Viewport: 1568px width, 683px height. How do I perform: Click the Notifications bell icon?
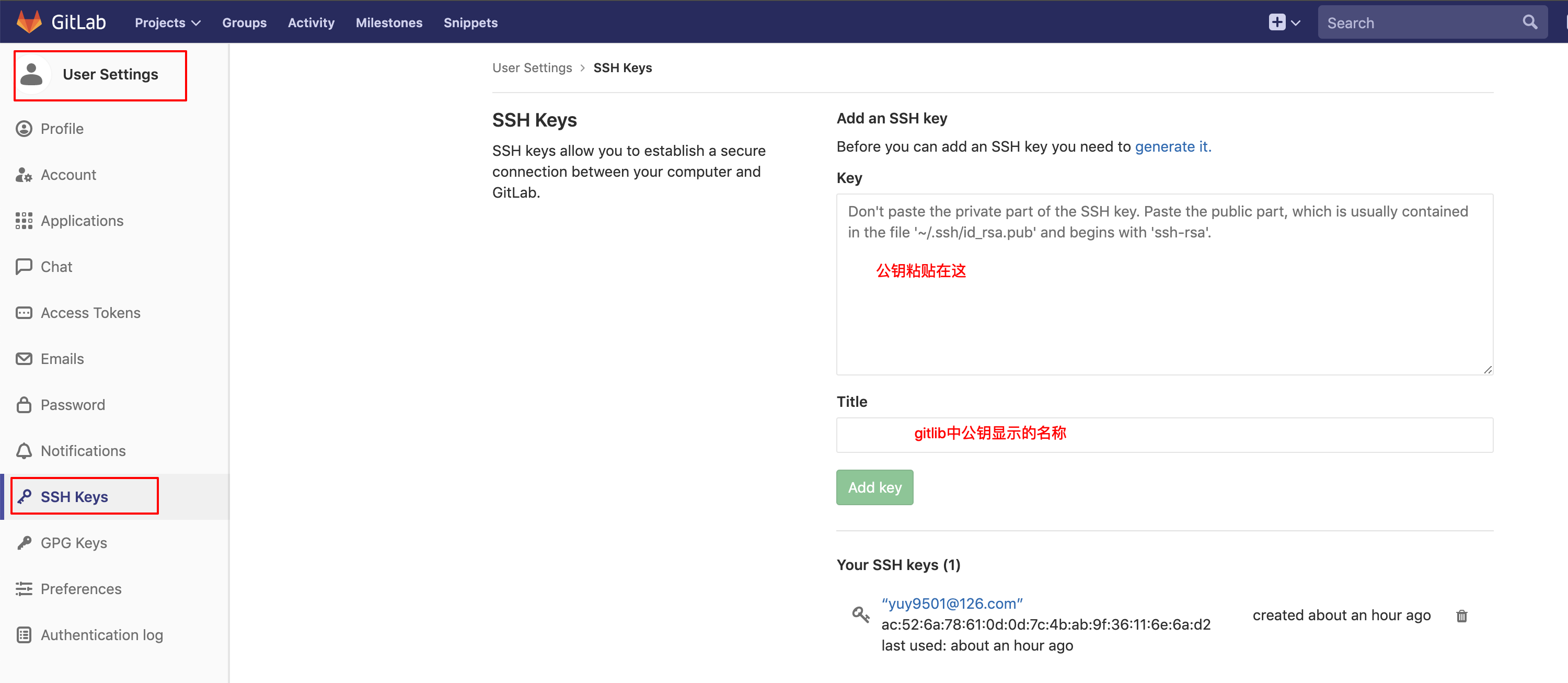24,451
